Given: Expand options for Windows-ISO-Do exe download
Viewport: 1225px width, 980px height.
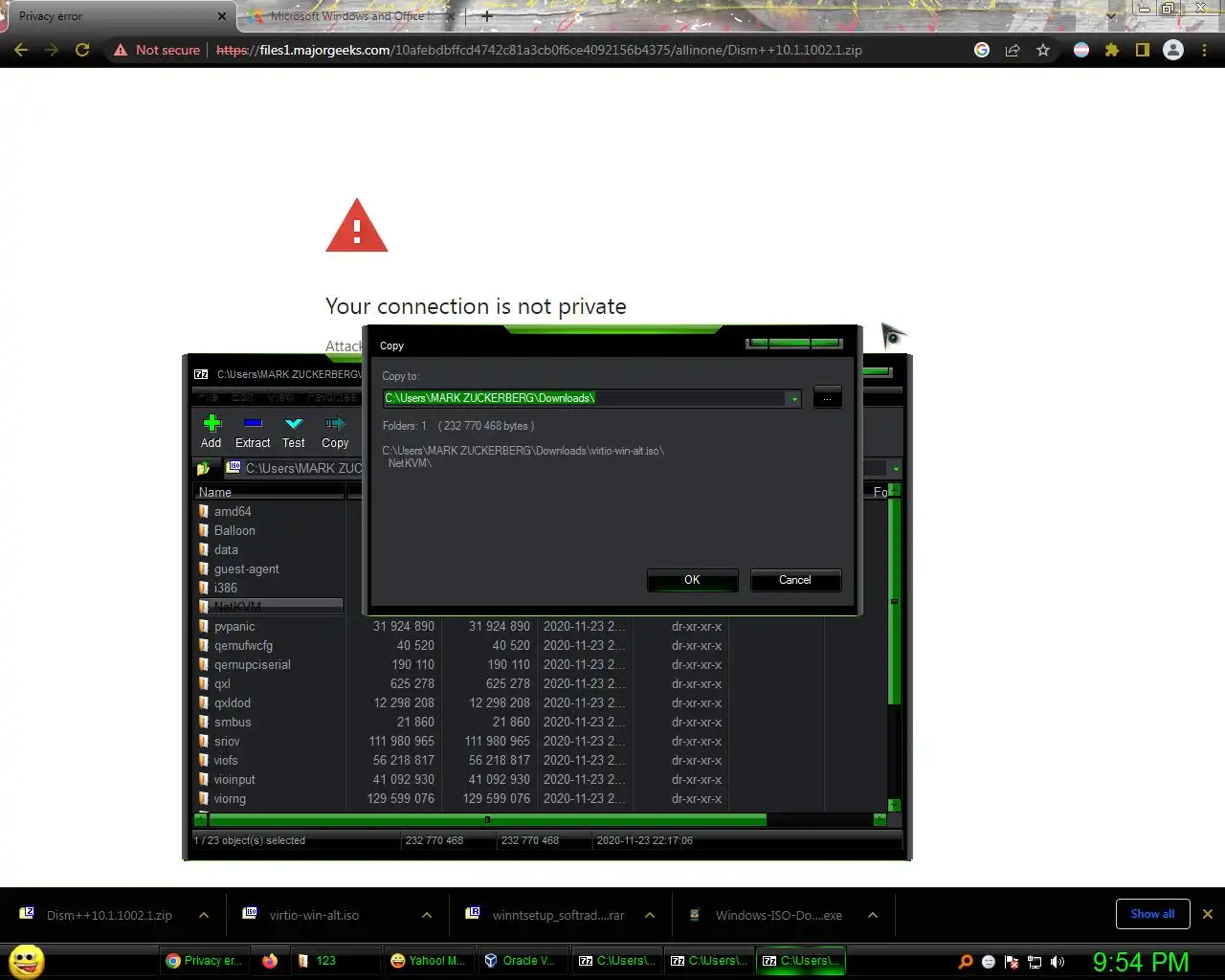Looking at the screenshot, I should click(x=873, y=915).
